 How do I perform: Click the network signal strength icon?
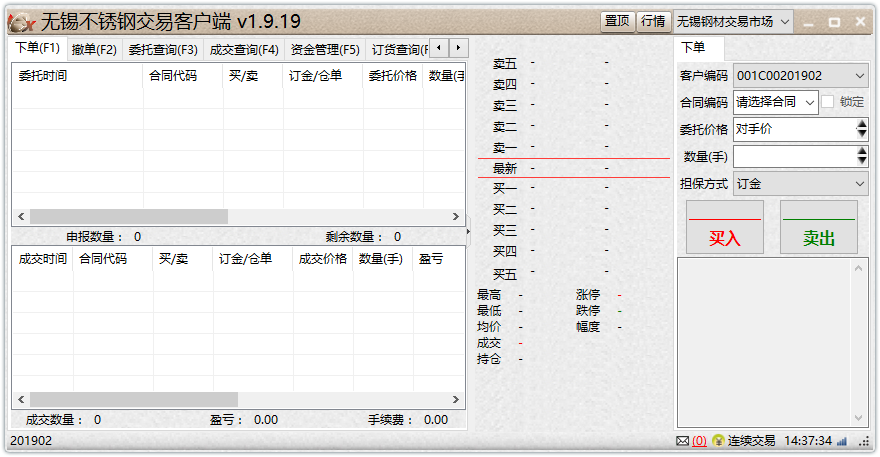(841, 441)
